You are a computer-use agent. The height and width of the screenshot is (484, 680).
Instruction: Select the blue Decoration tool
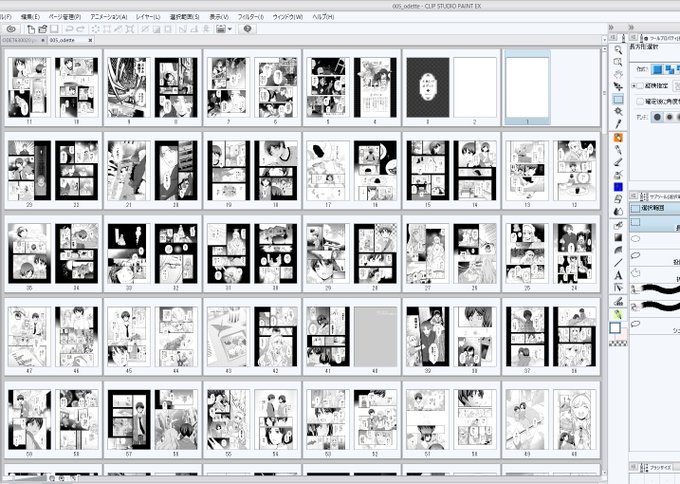click(x=618, y=187)
